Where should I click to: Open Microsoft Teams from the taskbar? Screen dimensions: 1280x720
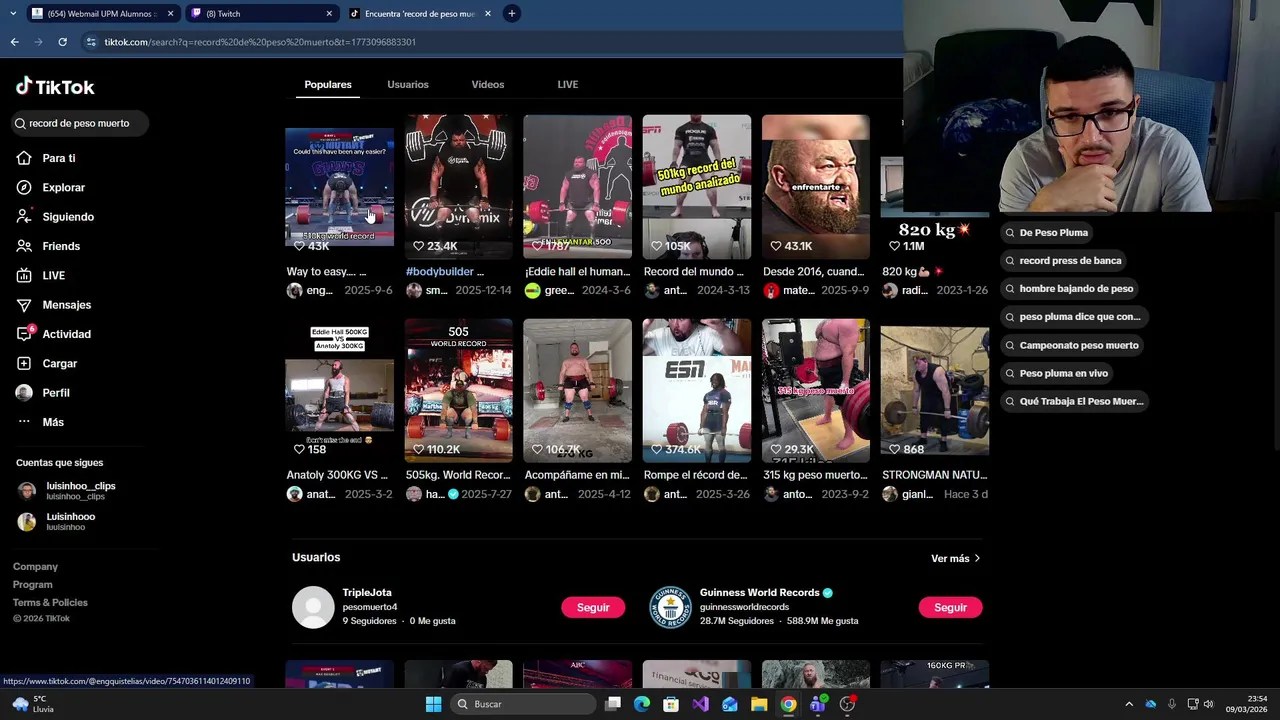818,704
